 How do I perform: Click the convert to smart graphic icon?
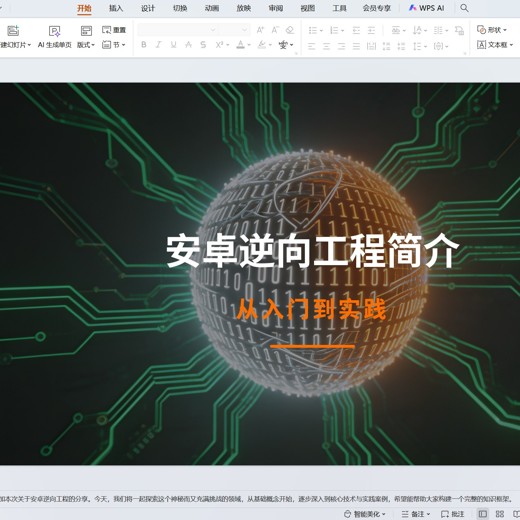[459, 31]
